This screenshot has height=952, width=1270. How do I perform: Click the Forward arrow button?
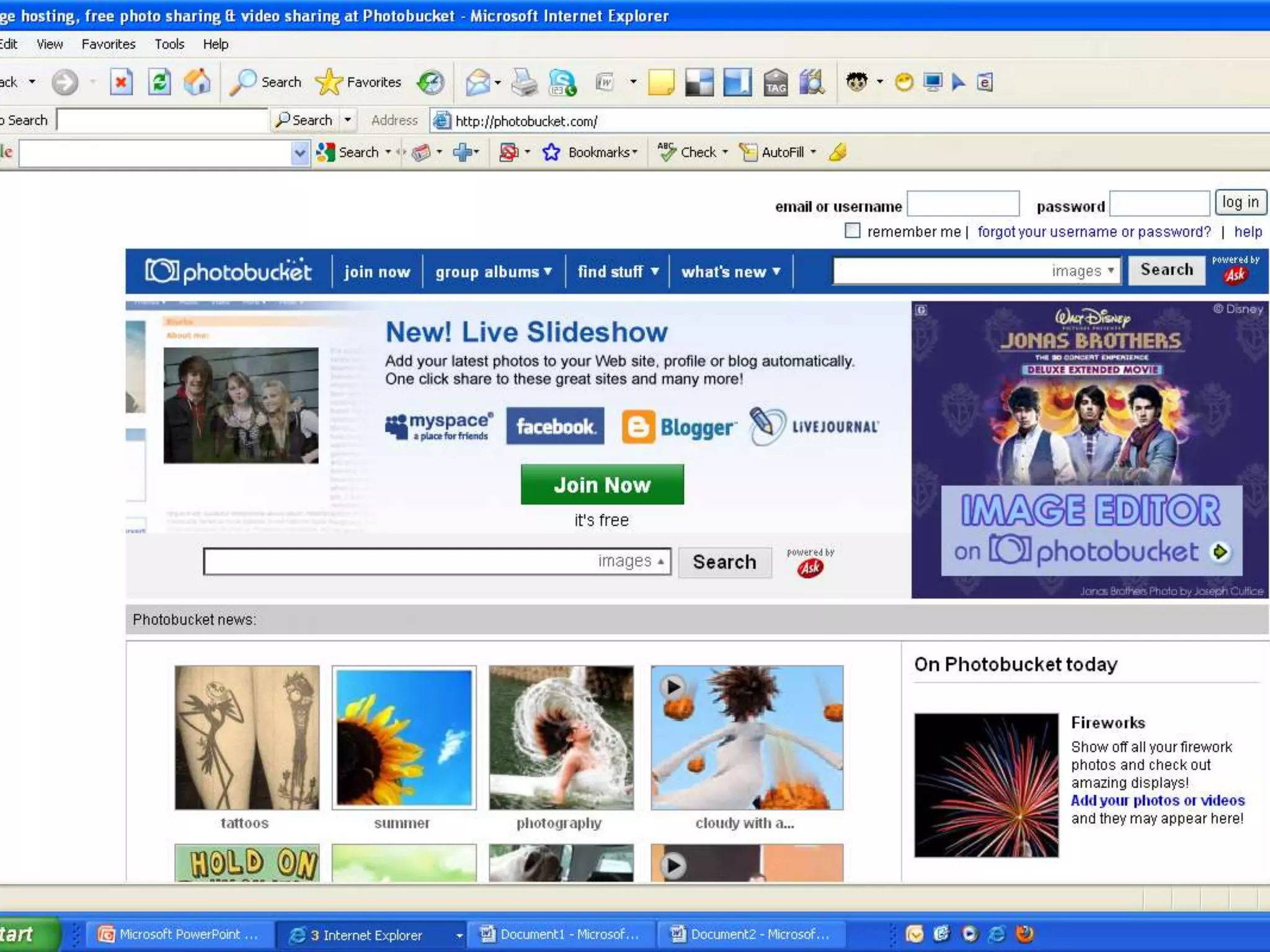[x=64, y=82]
